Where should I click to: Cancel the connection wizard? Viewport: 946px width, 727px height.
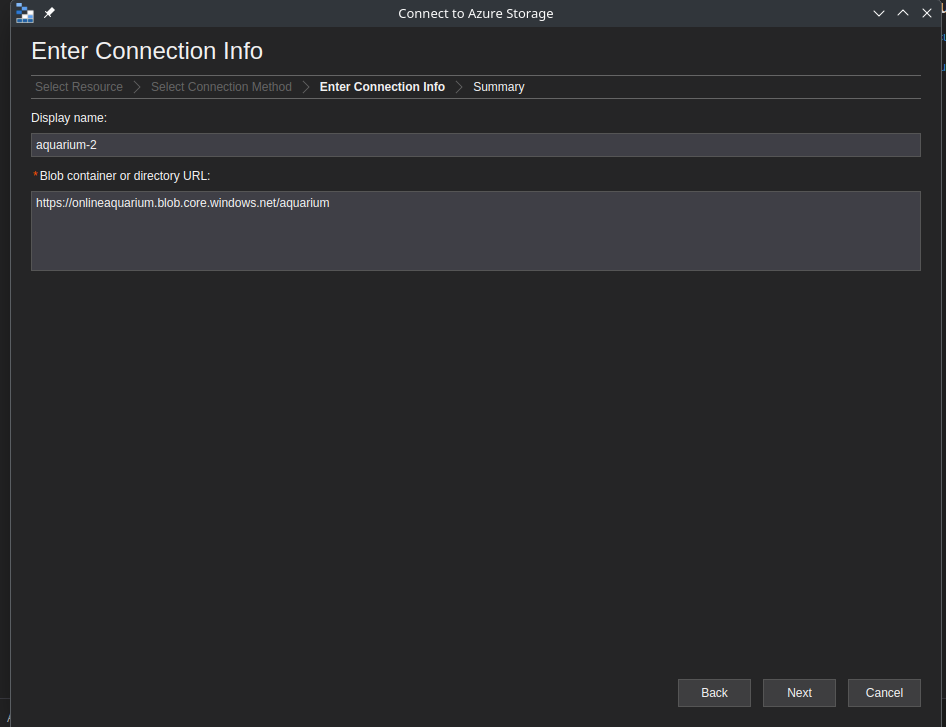(x=884, y=693)
